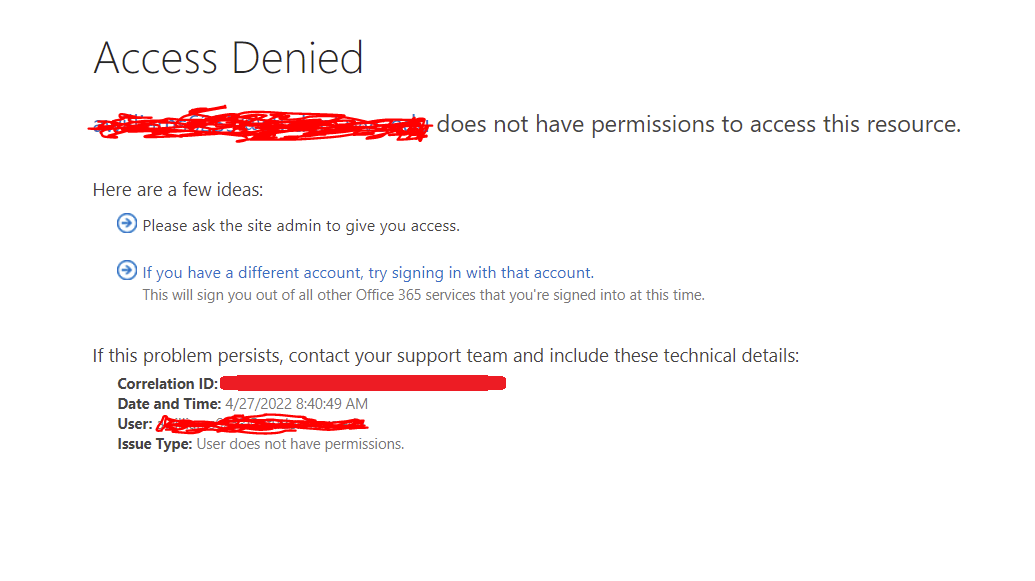This screenshot has width=1035, height=581.
Task: Click the time 8:40:49 AM value
Action: pyautogui.click(x=332, y=403)
